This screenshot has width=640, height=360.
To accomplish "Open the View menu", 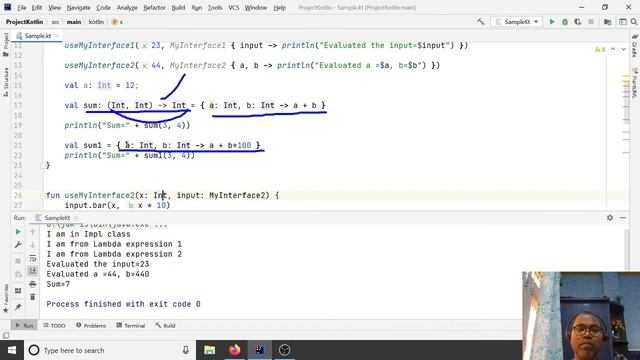I will click(x=54, y=7).
